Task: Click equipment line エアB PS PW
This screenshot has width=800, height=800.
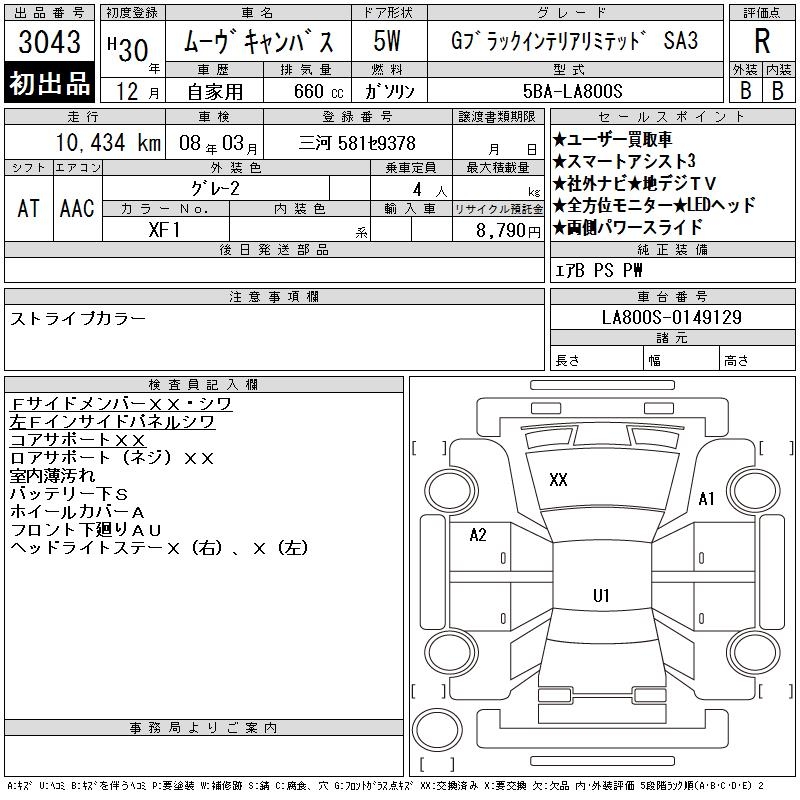Action: (598, 270)
